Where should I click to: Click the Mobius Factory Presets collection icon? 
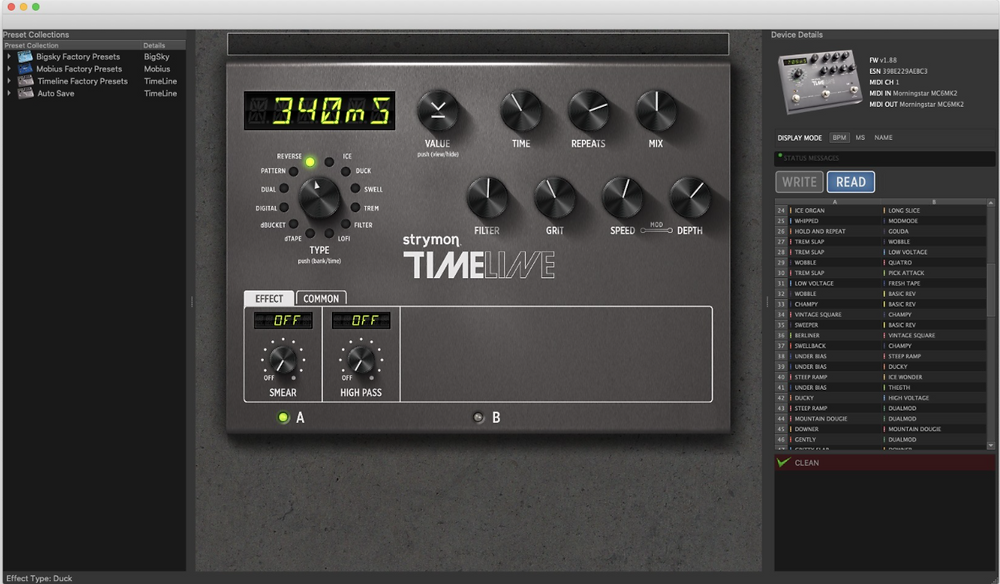(25, 69)
